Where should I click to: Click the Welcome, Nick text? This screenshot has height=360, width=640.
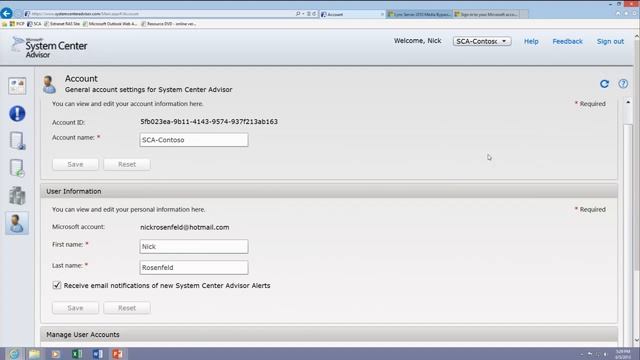(x=418, y=41)
